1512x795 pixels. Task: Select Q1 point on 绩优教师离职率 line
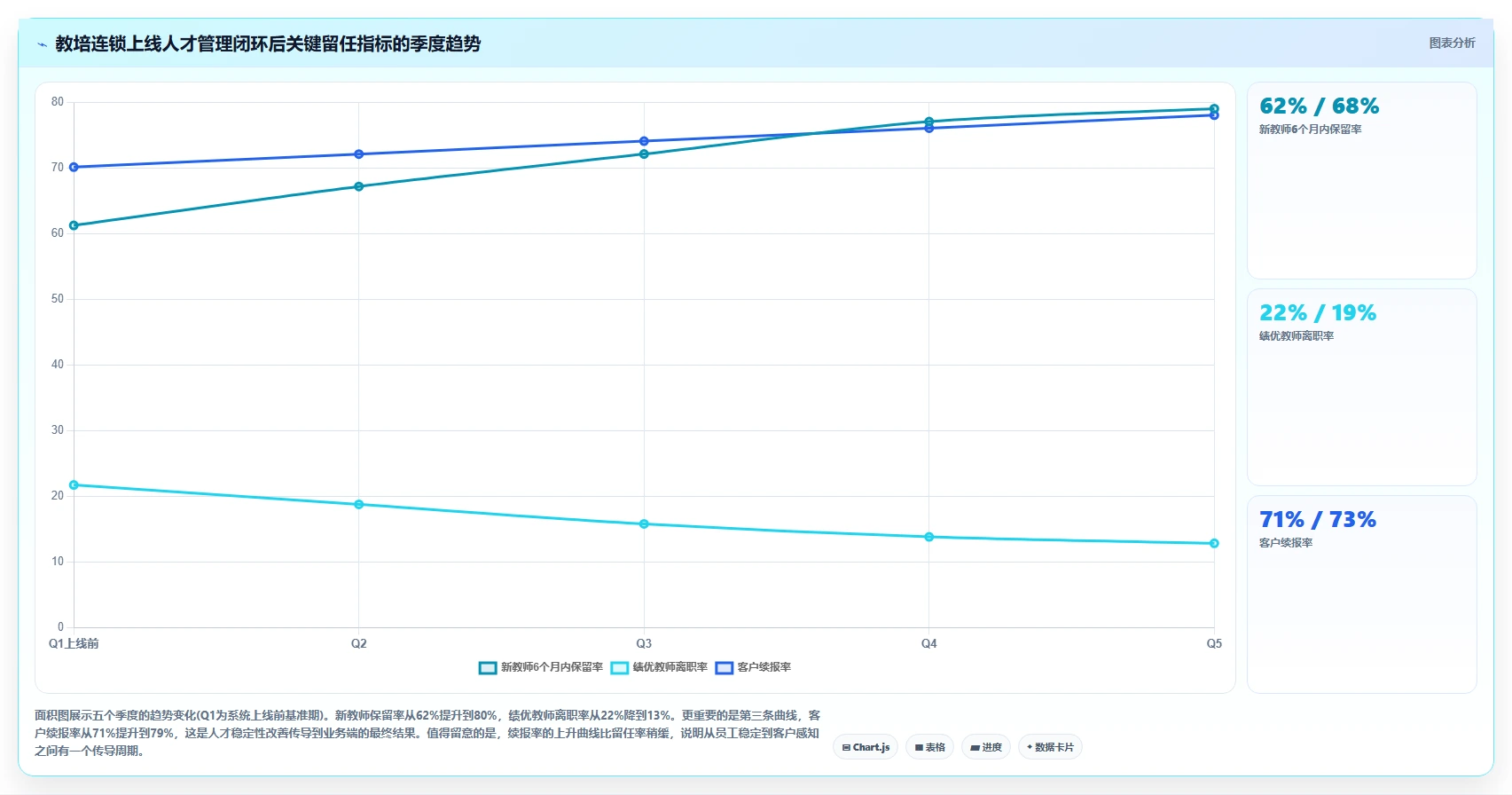click(x=74, y=485)
